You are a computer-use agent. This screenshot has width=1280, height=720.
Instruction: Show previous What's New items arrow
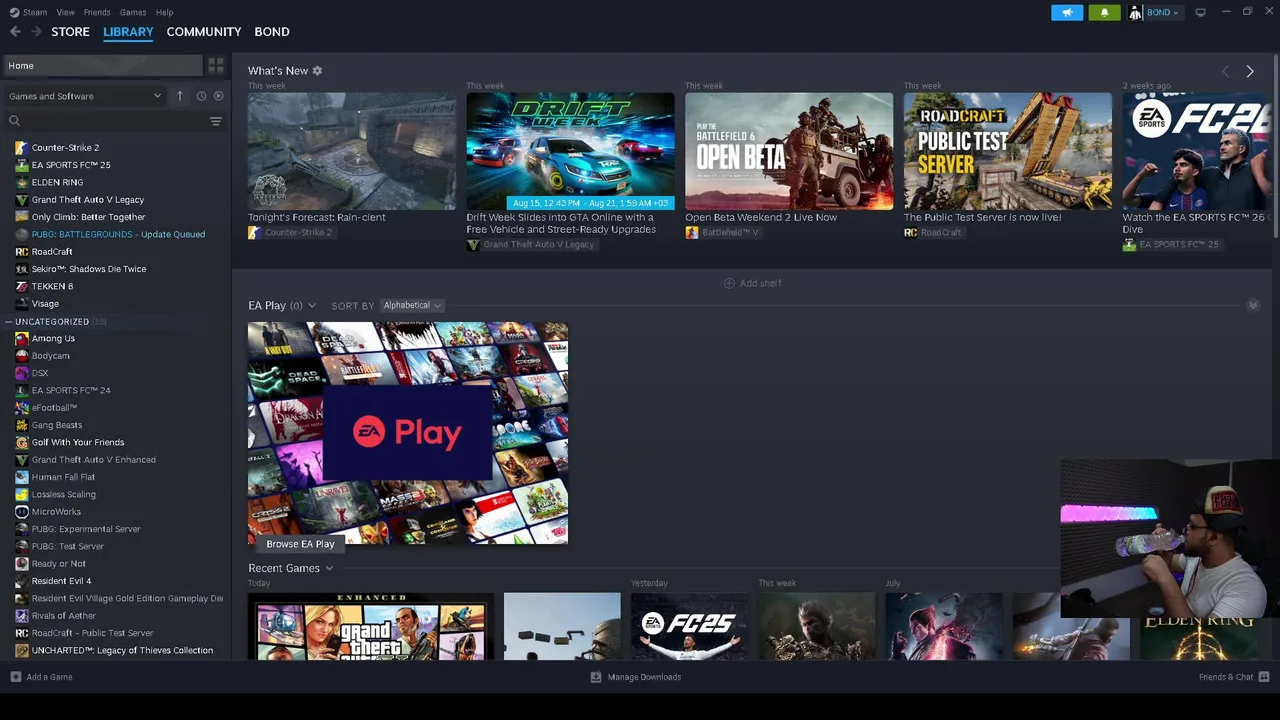click(x=1226, y=71)
